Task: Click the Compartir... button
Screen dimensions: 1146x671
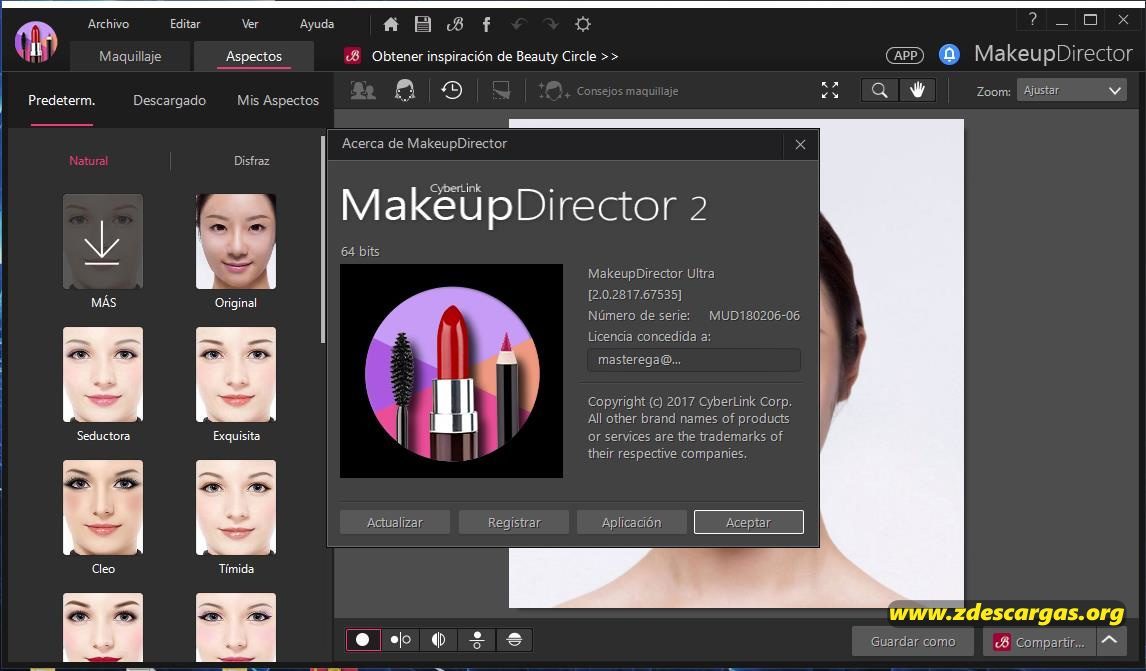Action: pos(1039,641)
